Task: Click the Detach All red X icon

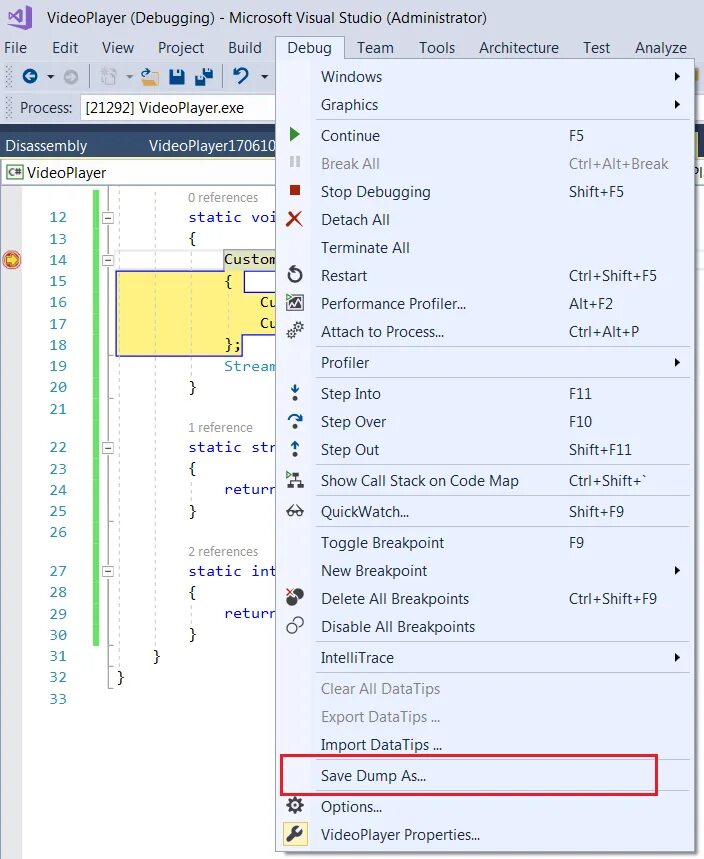Action: click(x=294, y=219)
